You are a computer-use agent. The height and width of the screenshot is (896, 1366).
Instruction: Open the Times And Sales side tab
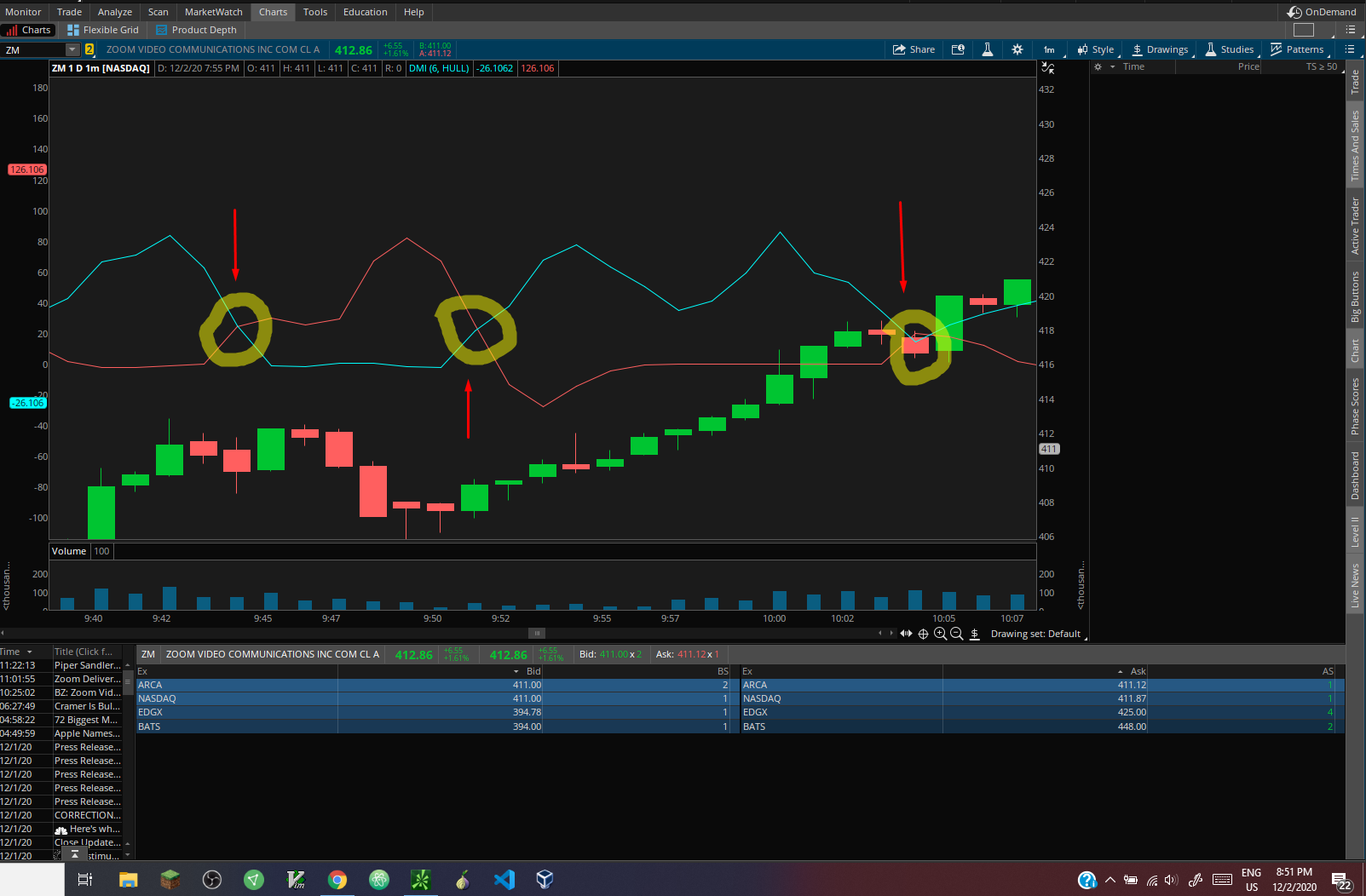(1355, 146)
